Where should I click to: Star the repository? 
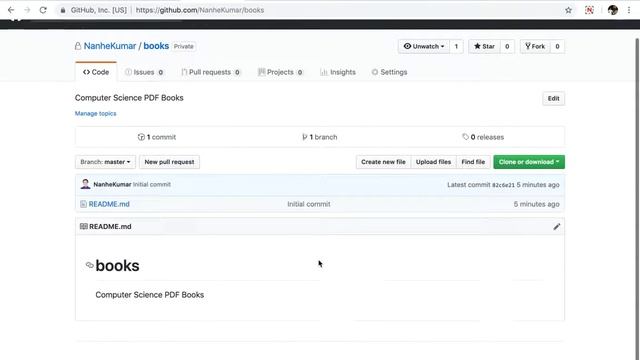(x=484, y=46)
